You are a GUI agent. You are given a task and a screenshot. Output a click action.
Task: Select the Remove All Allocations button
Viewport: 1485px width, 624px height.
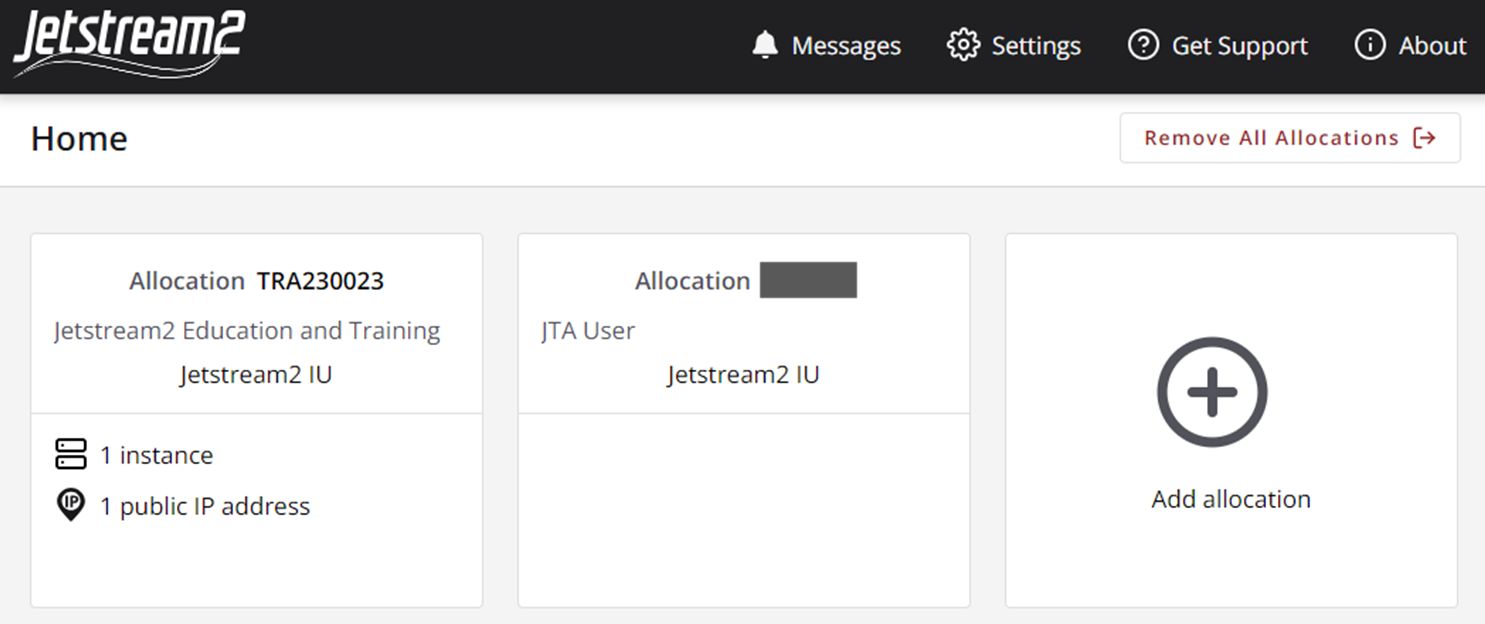tap(1289, 138)
